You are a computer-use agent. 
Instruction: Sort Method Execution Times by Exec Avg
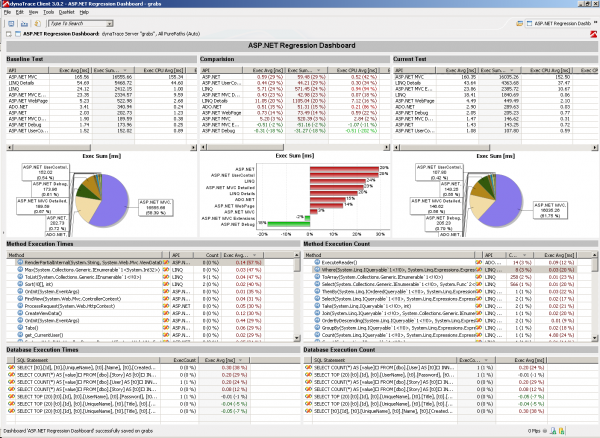(x=241, y=255)
